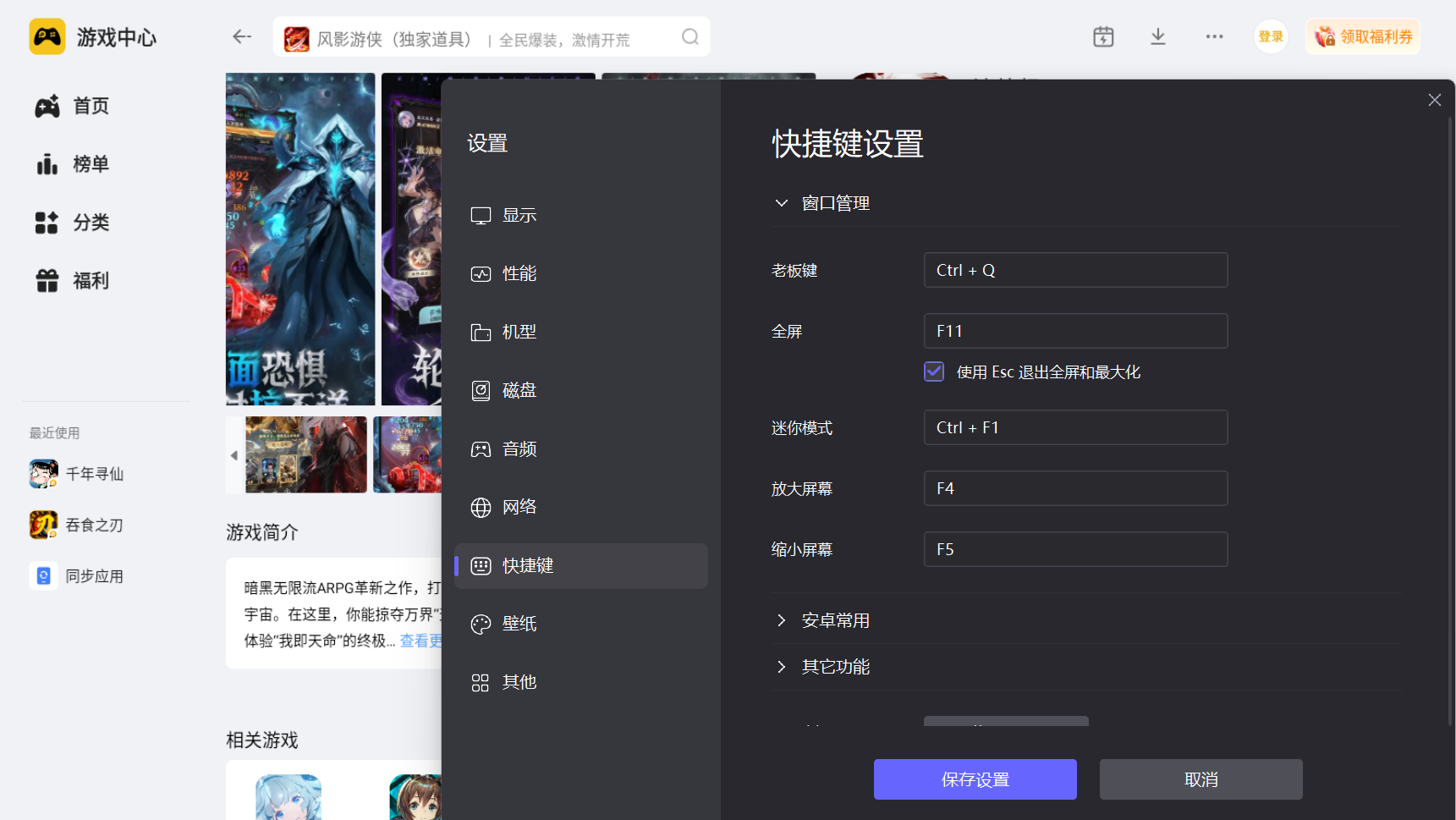Click the 风影游侠 game icon in search bar
This screenshot has height=820, width=1456.
click(296, 39)
